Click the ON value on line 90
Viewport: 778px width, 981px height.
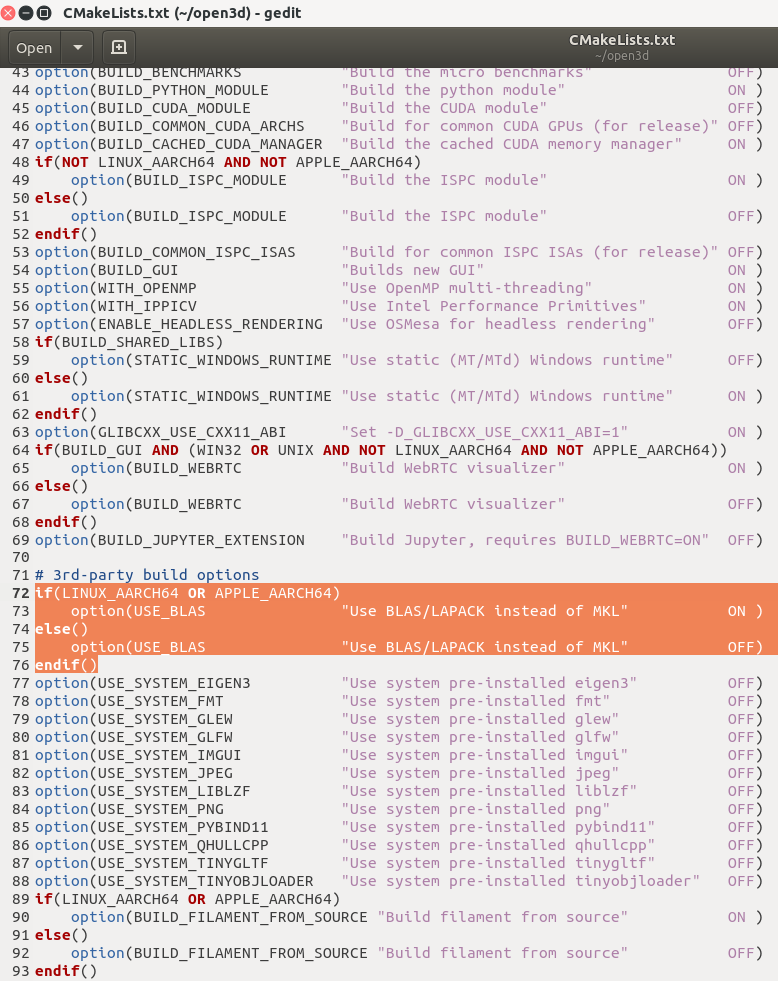click(737, 918)
